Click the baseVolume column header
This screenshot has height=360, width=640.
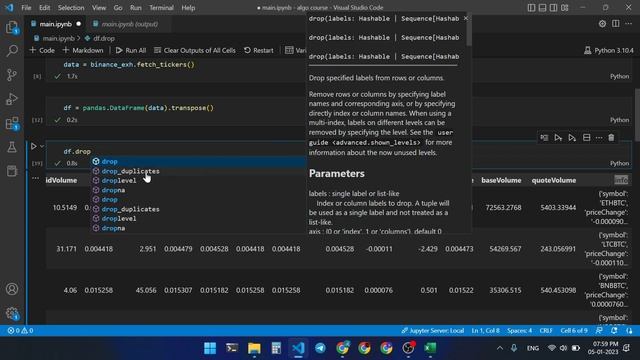click(x=501, y=180)
